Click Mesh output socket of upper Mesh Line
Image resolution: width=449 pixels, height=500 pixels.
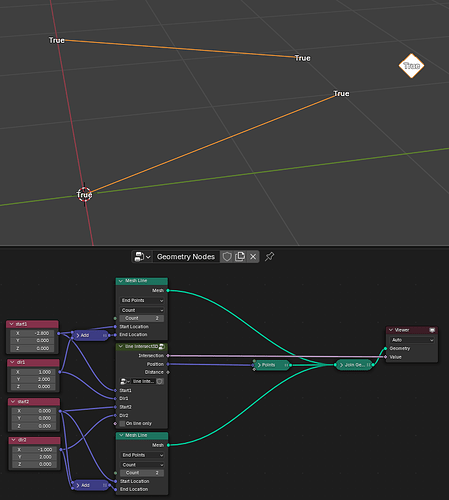point(168,291)
